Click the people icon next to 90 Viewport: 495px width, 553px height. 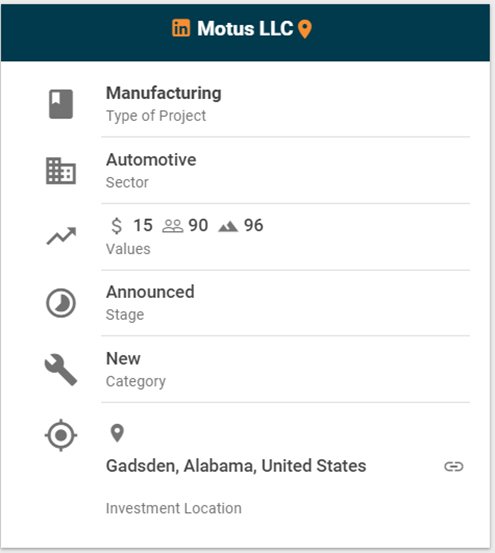[x=172, y=226]
